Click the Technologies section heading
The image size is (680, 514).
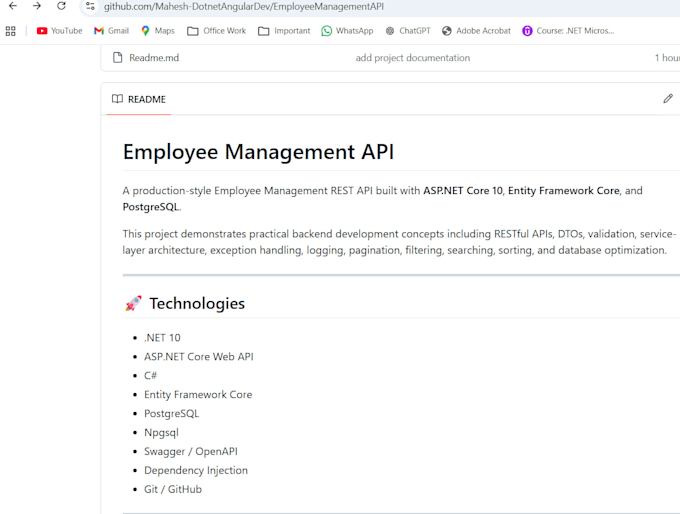tap(197, 304)
